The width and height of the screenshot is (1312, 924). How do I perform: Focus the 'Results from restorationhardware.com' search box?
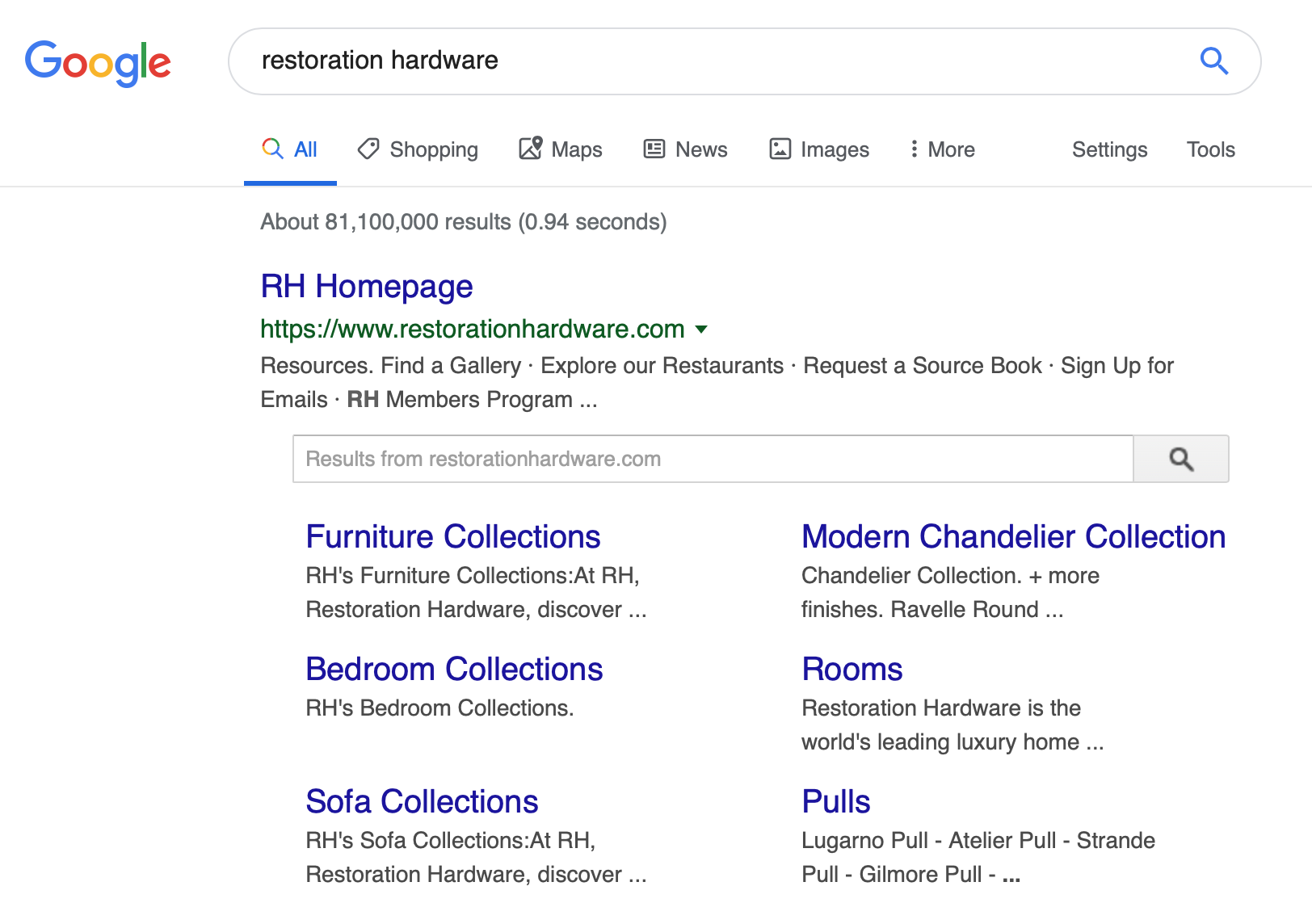(712, 459)
